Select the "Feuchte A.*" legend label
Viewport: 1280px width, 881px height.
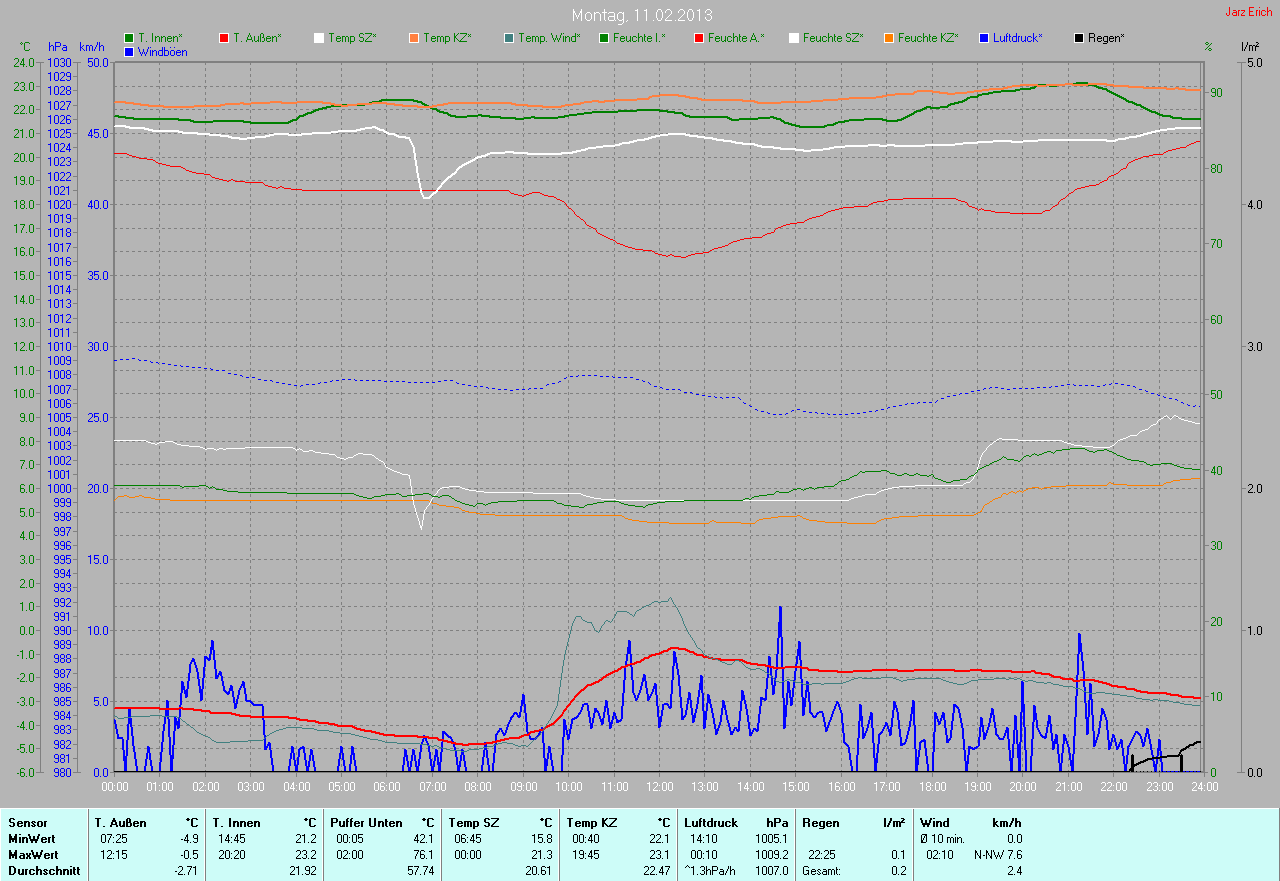coord(736,38)
